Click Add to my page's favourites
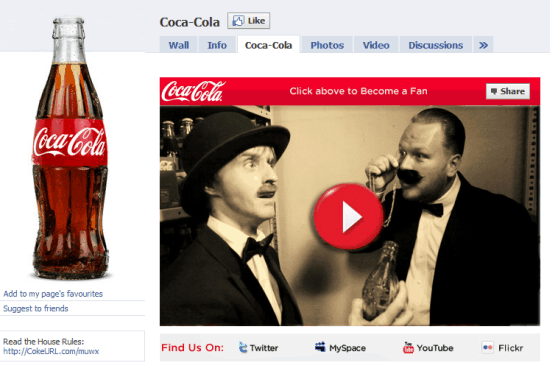550x373 pixels. coord(53,294)
